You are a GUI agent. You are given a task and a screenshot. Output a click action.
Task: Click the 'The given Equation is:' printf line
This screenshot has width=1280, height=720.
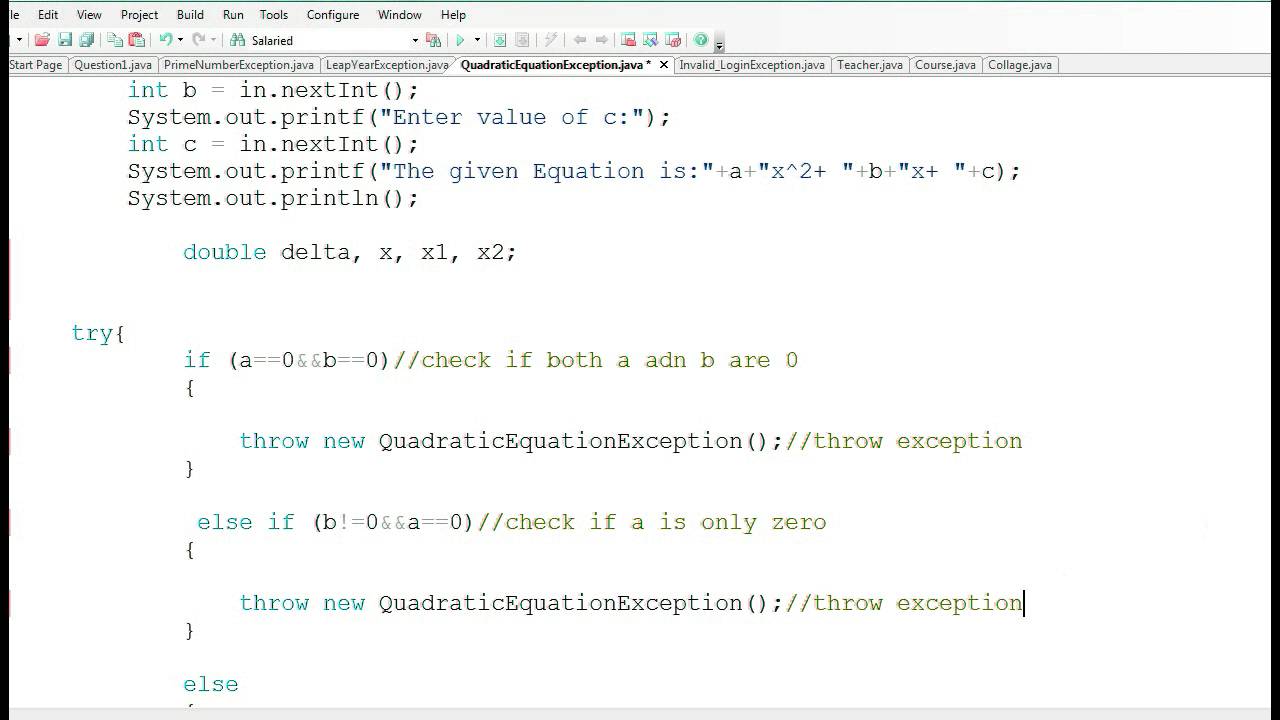574,171
